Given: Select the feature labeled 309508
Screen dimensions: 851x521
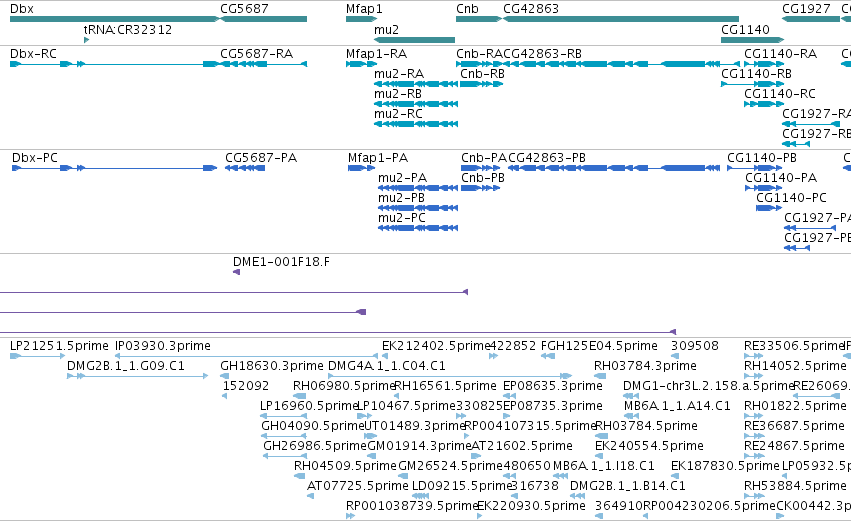Looking at the screenshot, I should click(x=695, y=346).
